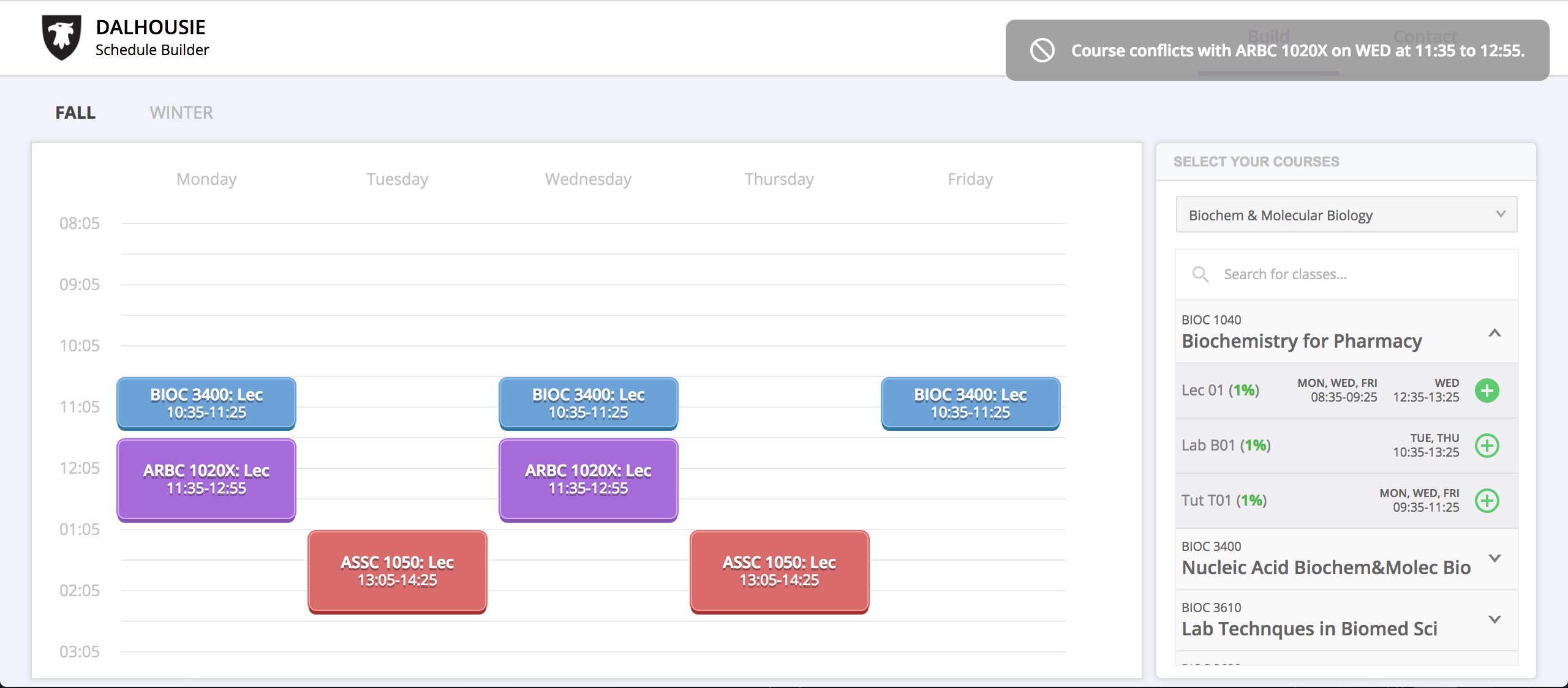Image resolution: width=1568 pixels, height=688 pixels.
Task: Open the Biochem & Molecular Biology dropdown
Action: point(1346,215)
